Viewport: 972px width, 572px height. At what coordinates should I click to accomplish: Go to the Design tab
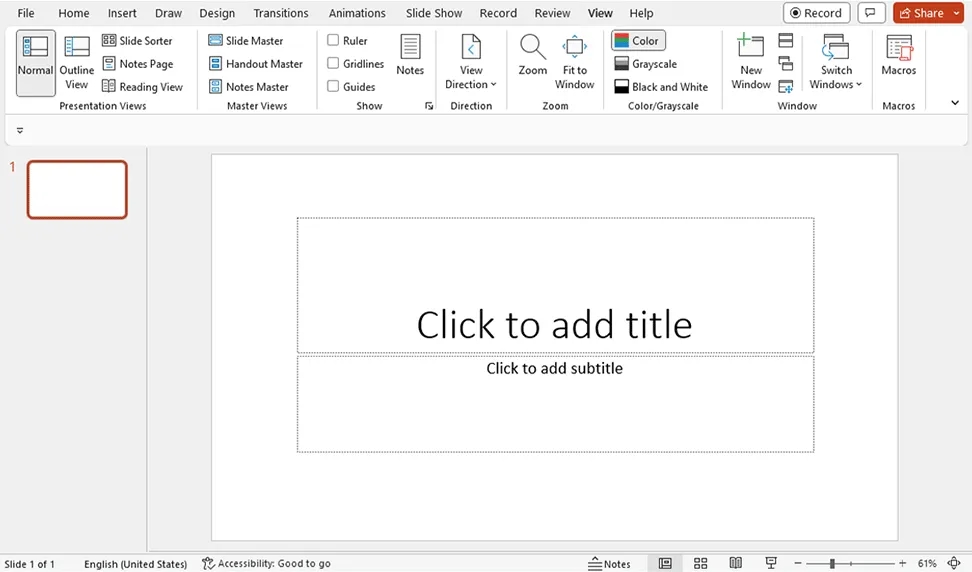point(217,13)
